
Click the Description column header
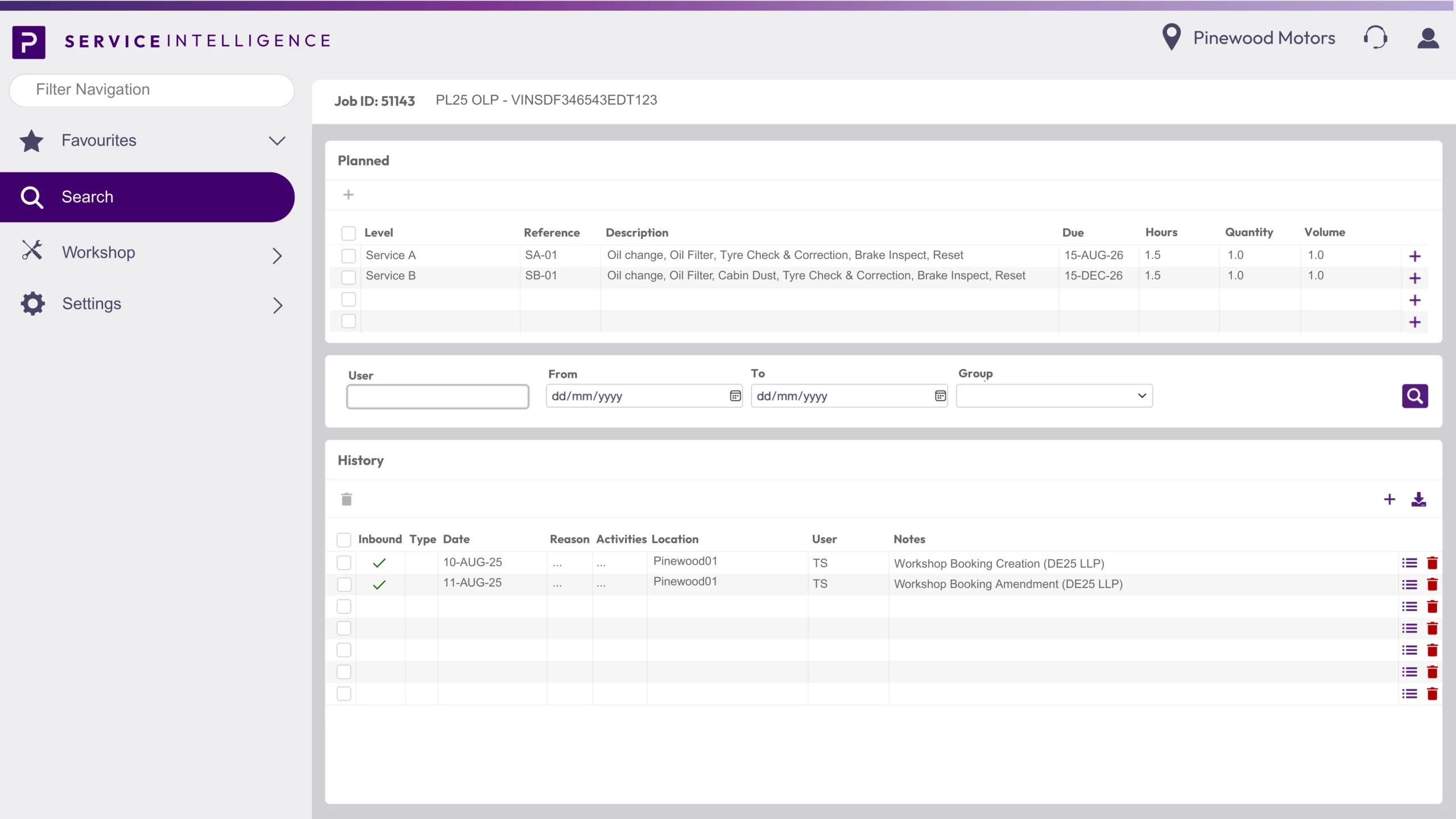point(637,233)
